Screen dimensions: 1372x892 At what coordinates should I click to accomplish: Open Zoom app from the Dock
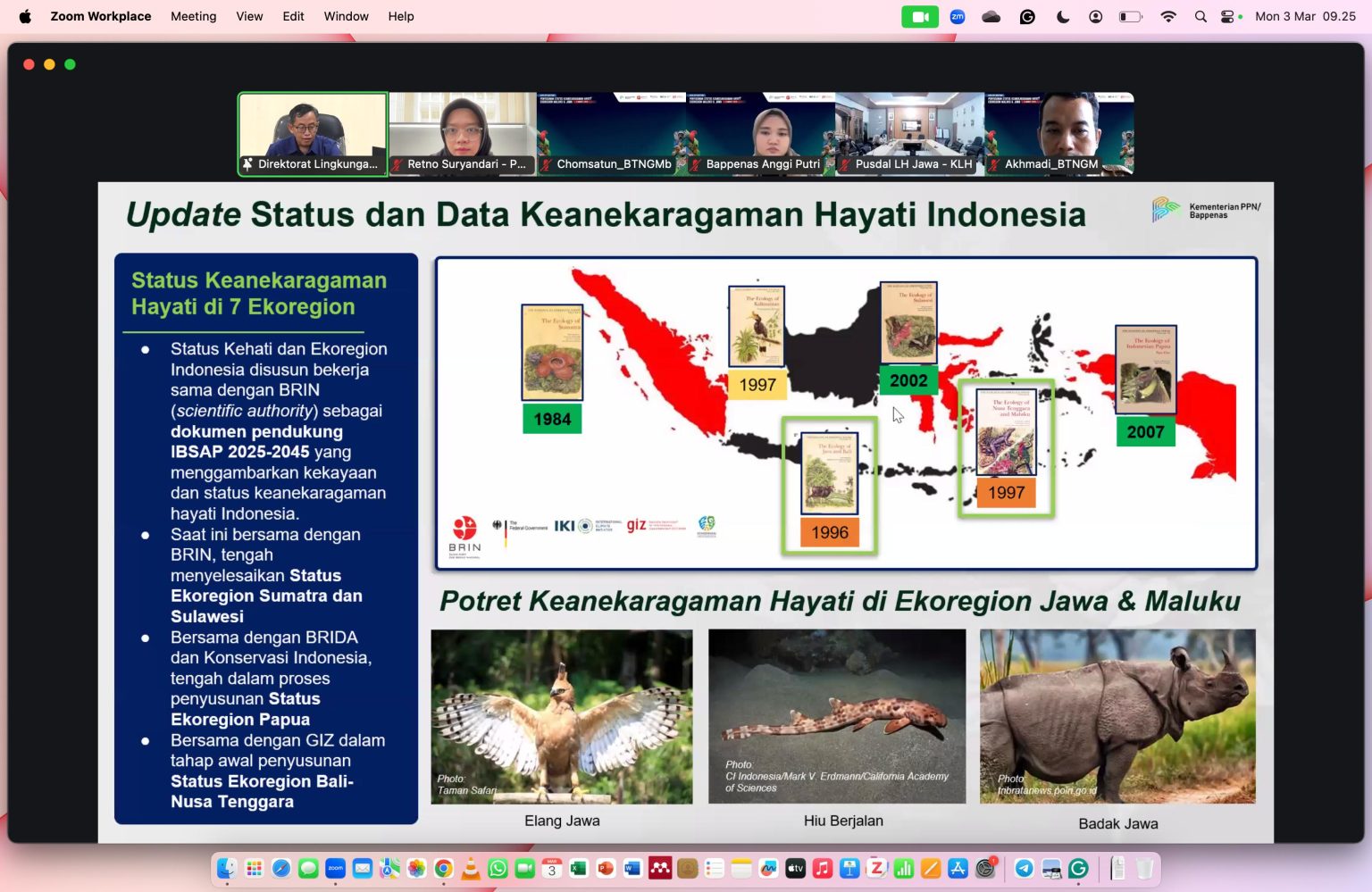pyautogui.click(x=335, y=868)
